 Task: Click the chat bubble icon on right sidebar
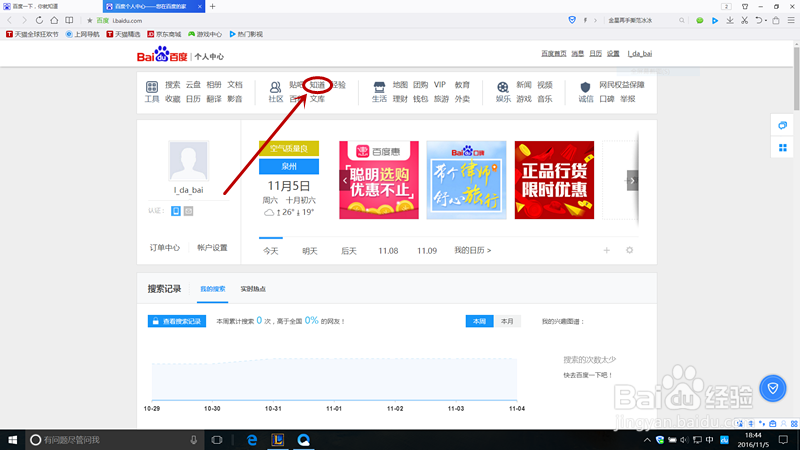[x=783, y=125]
